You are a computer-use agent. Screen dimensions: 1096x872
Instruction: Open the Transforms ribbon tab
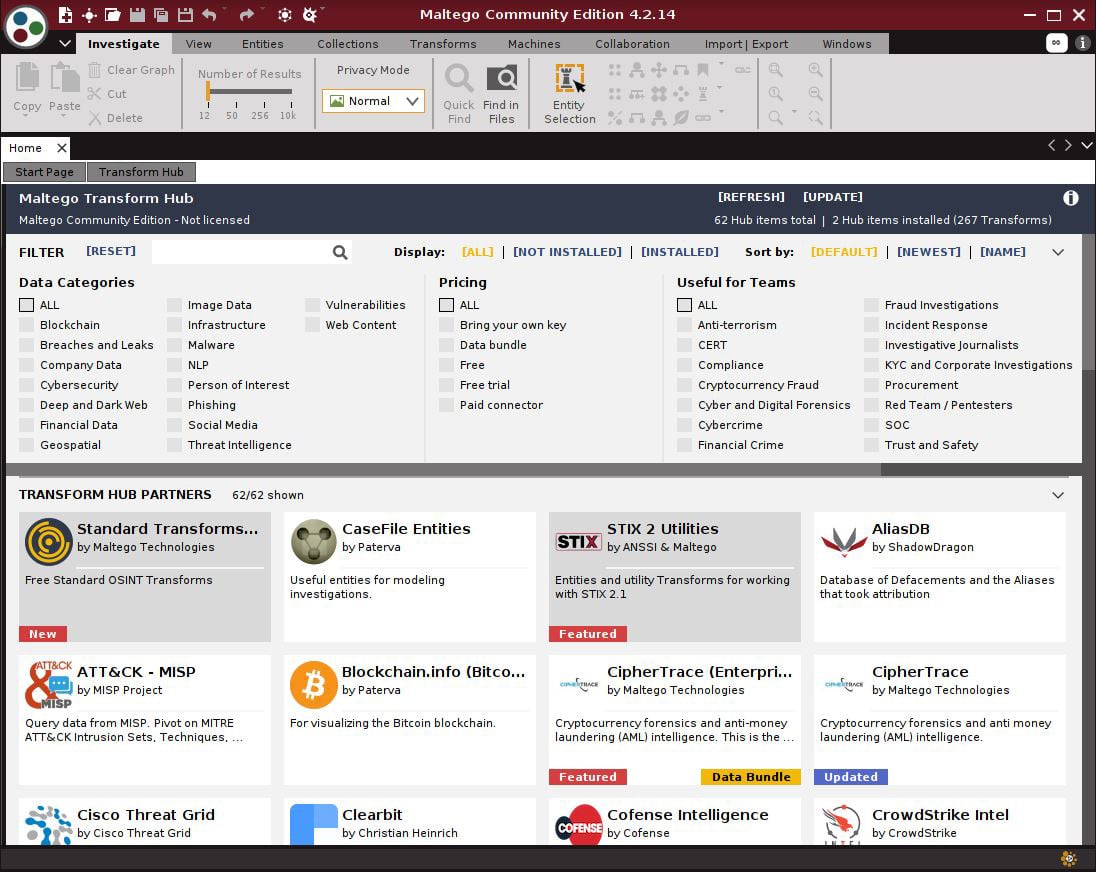443,44
